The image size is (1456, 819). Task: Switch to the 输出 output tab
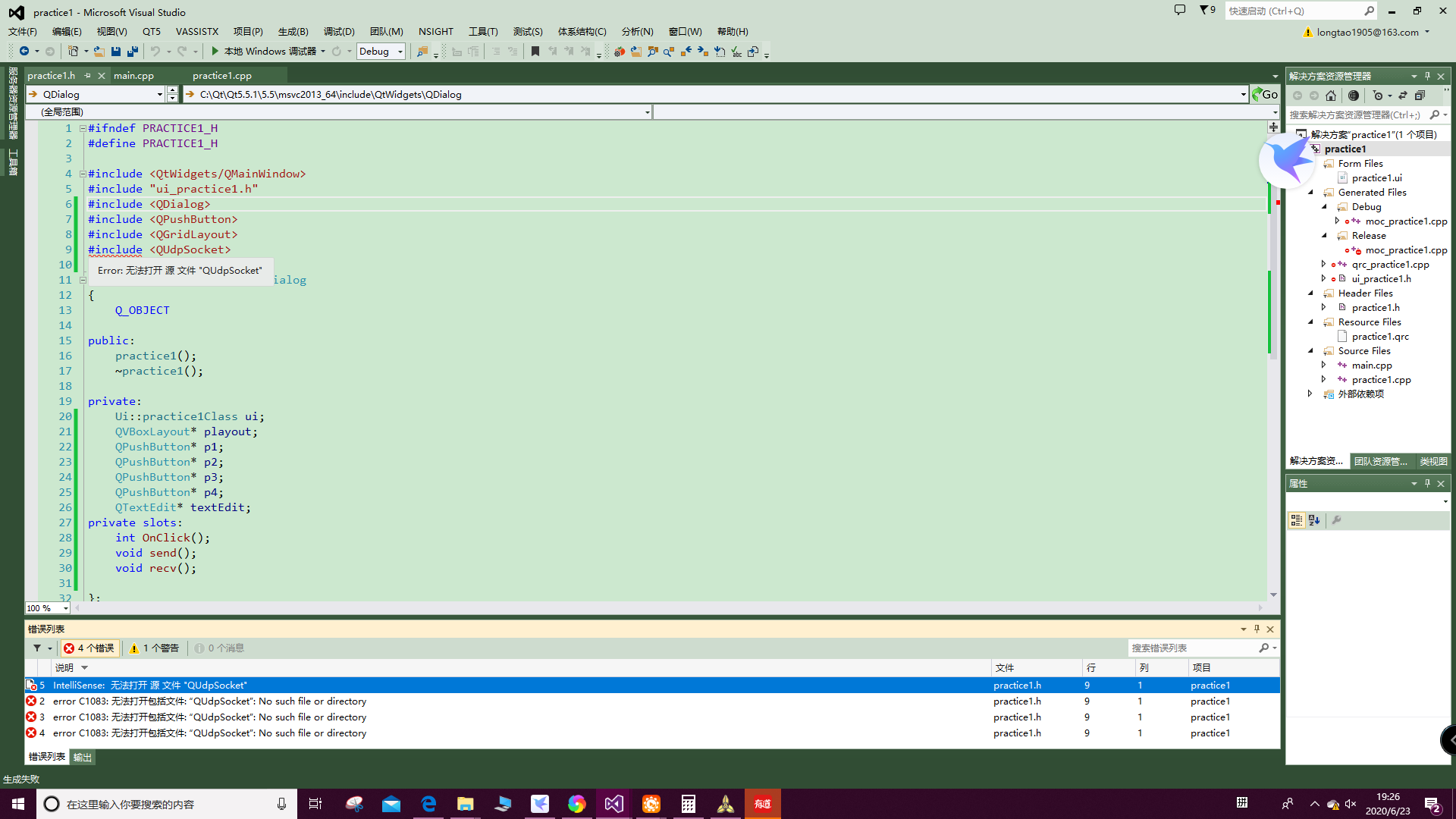(82, 758)
